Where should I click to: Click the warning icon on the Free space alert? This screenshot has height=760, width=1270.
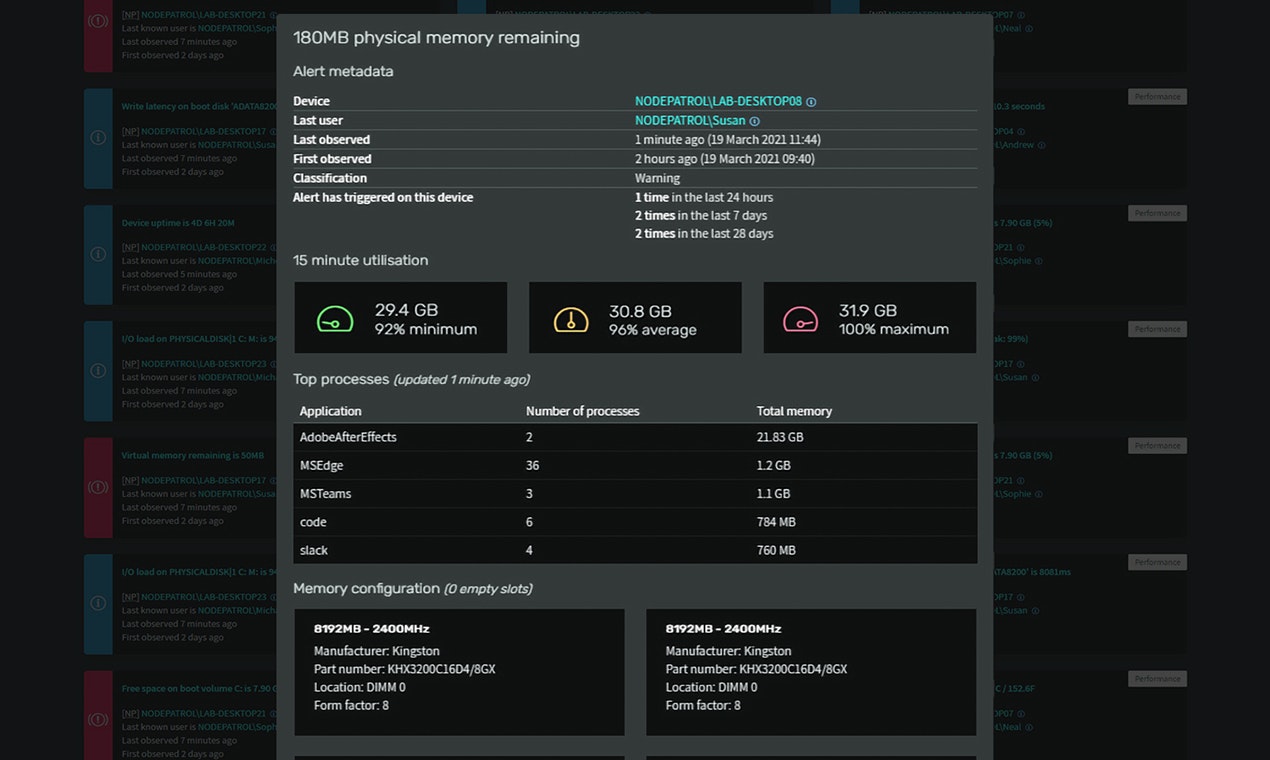(x=97, y=719)
